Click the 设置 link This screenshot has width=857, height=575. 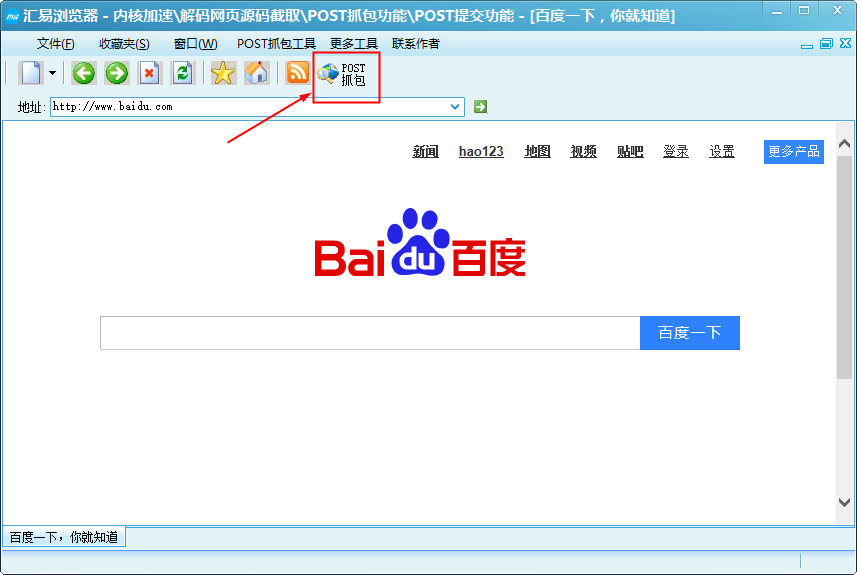pos(721,151)
